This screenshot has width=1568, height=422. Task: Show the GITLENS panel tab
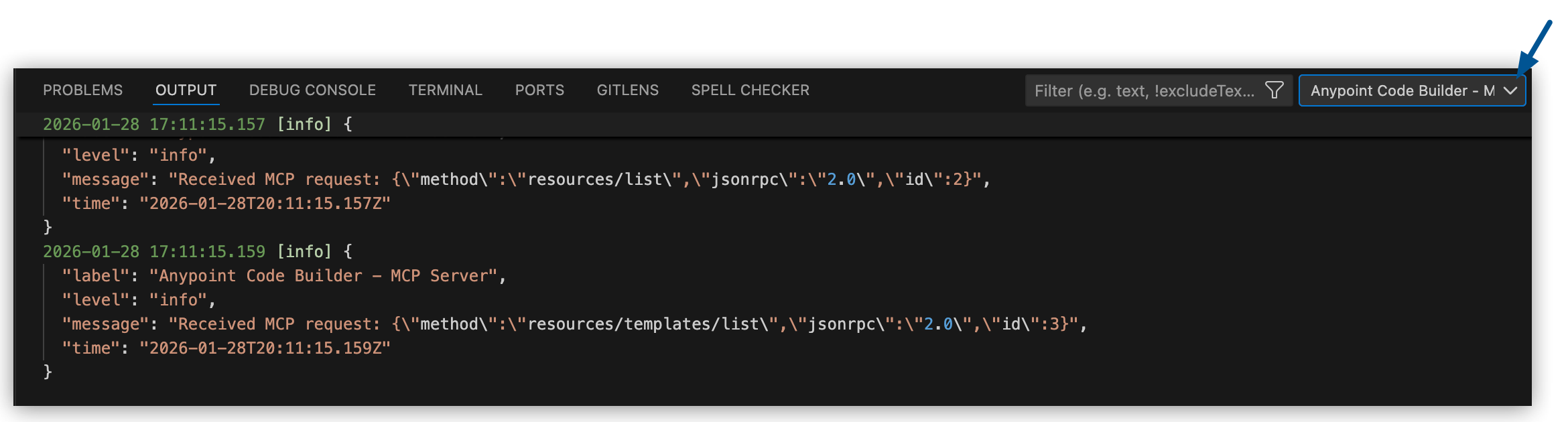tap(627, 90)
